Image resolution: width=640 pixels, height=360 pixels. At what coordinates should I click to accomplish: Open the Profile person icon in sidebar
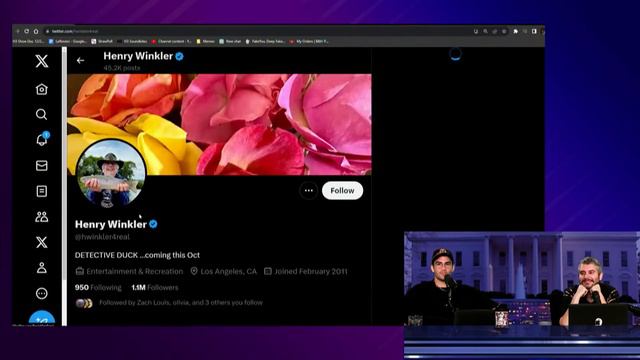tap(42, 268)
